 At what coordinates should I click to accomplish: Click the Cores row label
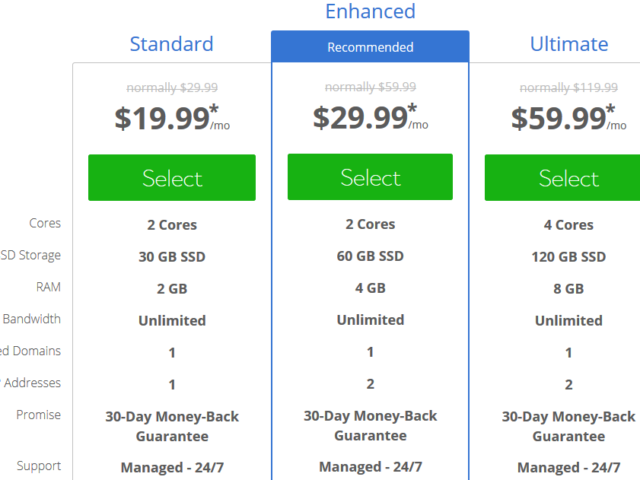click(x=45, y=223)
